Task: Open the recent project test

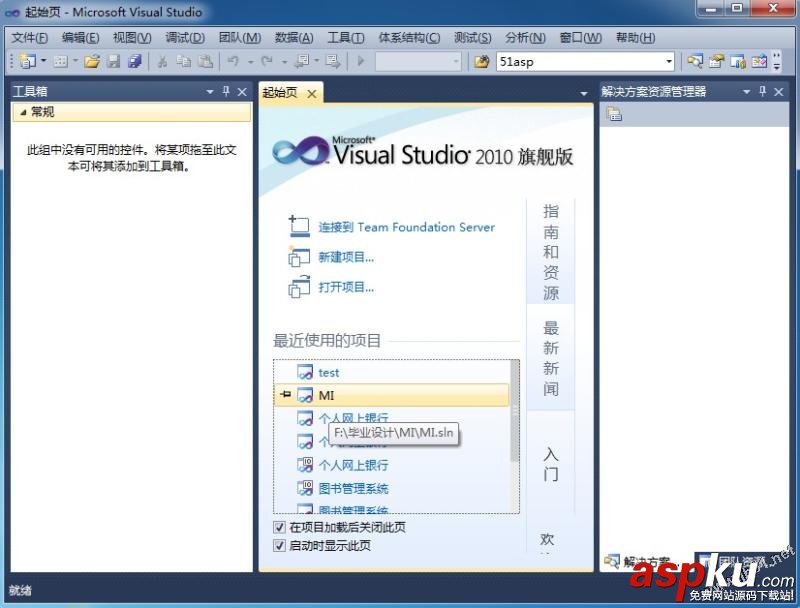Action: click(329, 373)
